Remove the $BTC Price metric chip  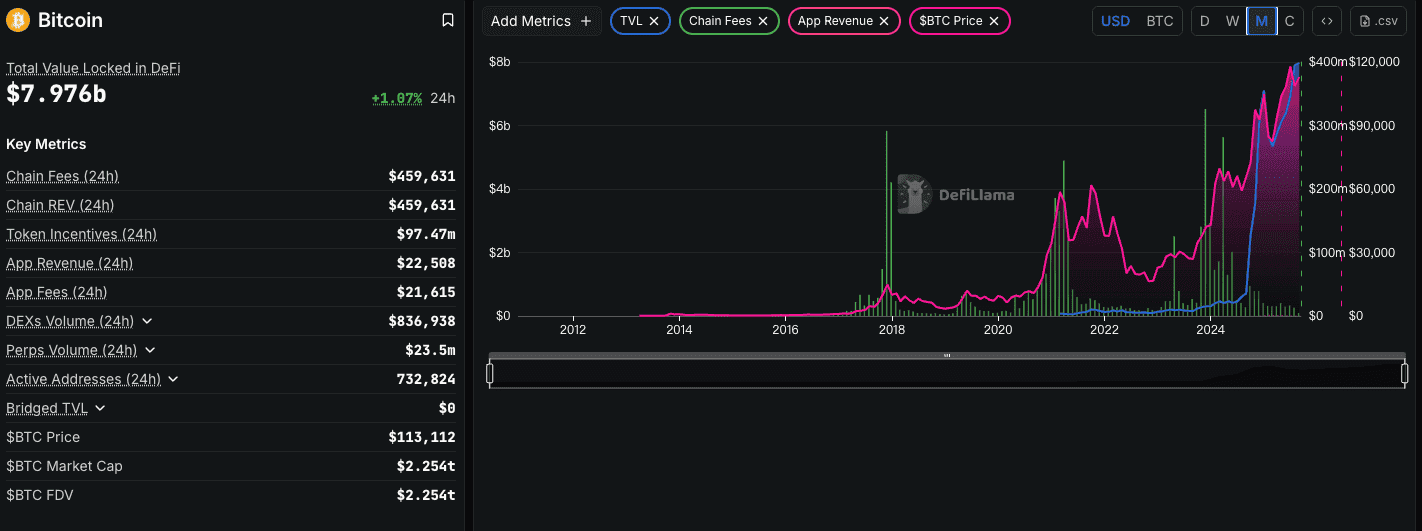994,20
